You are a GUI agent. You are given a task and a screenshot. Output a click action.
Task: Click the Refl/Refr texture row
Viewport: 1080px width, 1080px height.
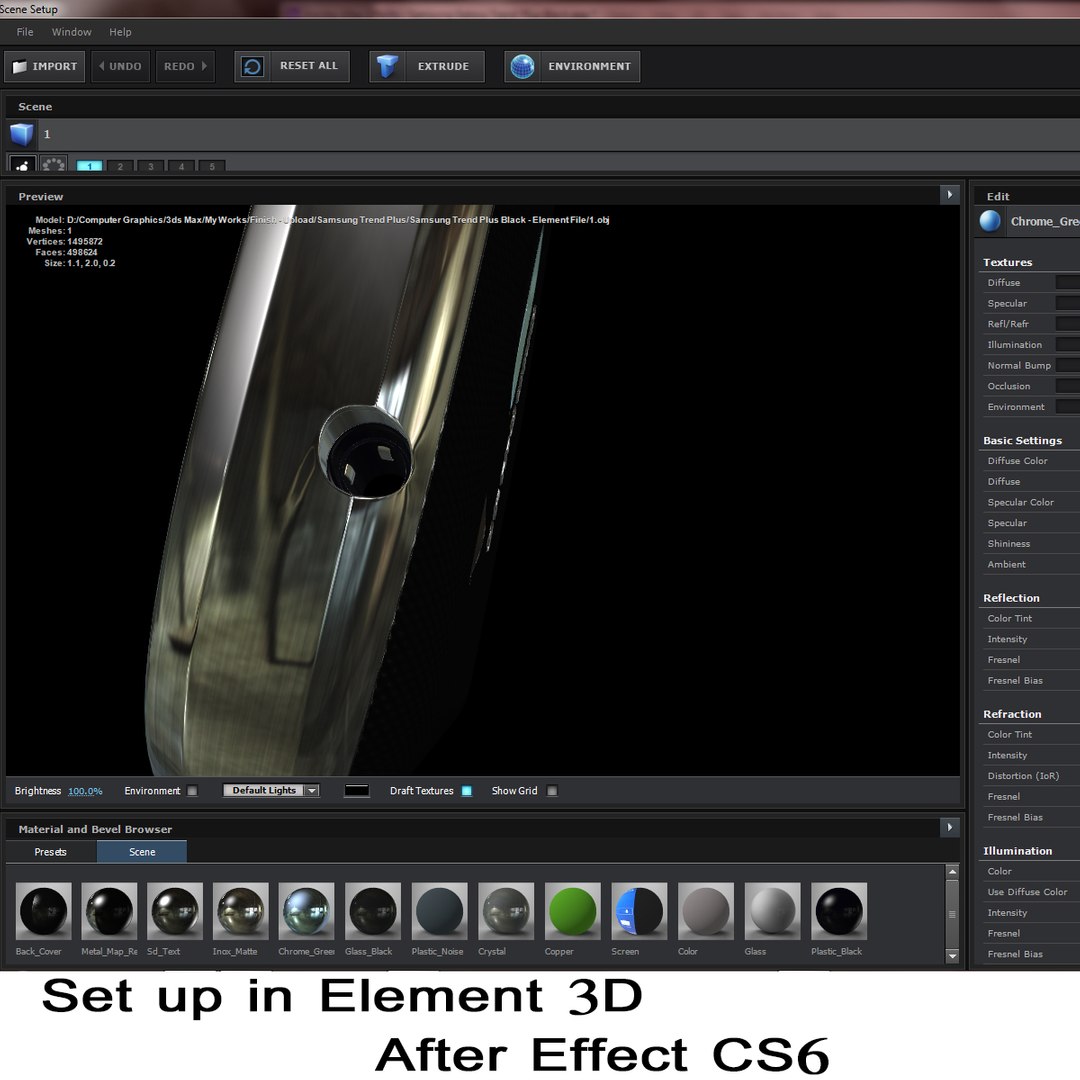point(1029,324)
